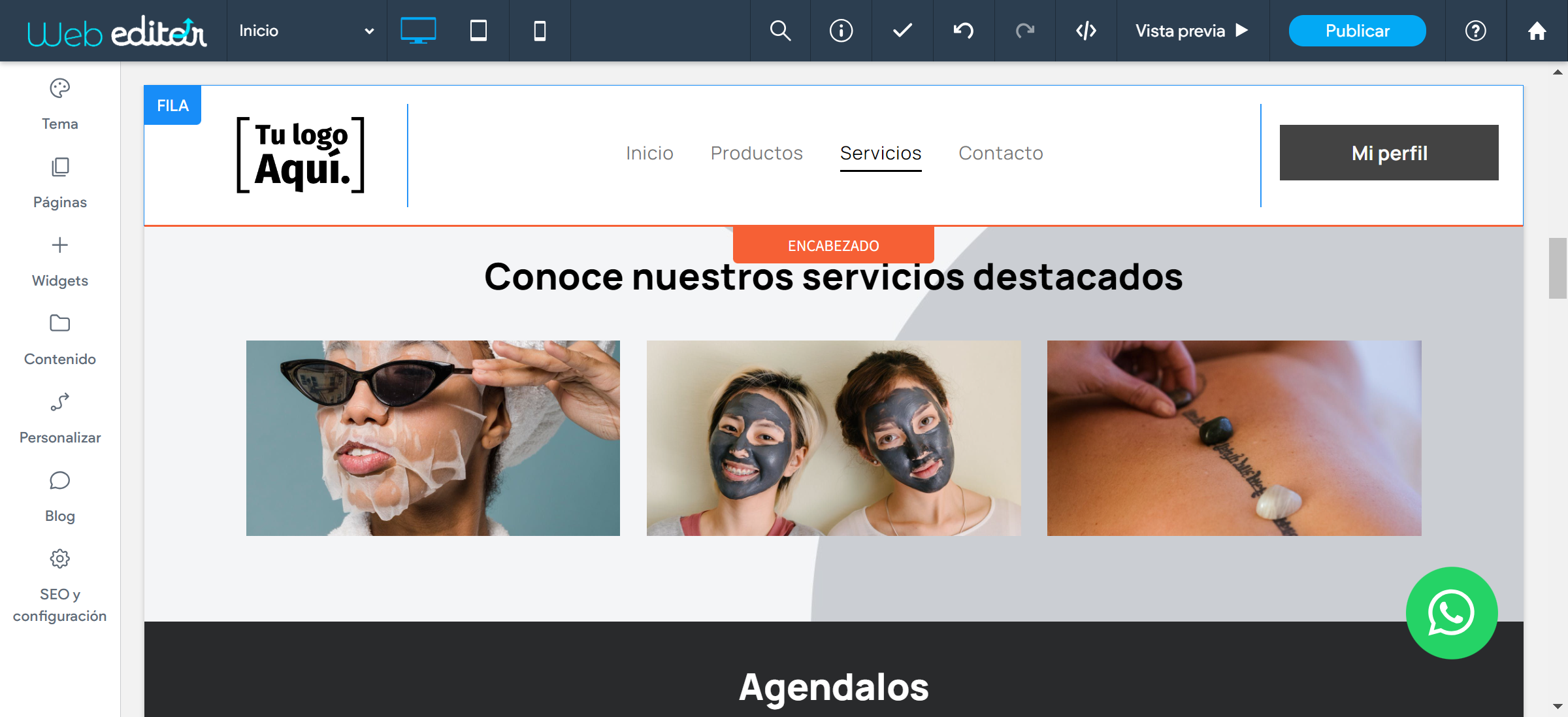Screen dimensions: 1568x717
Task: Click the Publicar button
Action: click(1357, 31)
